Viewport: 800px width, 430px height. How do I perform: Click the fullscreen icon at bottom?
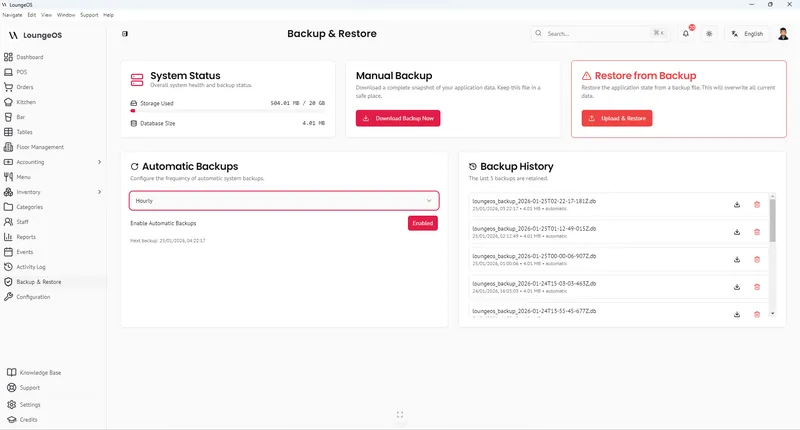tap(400, 415)
